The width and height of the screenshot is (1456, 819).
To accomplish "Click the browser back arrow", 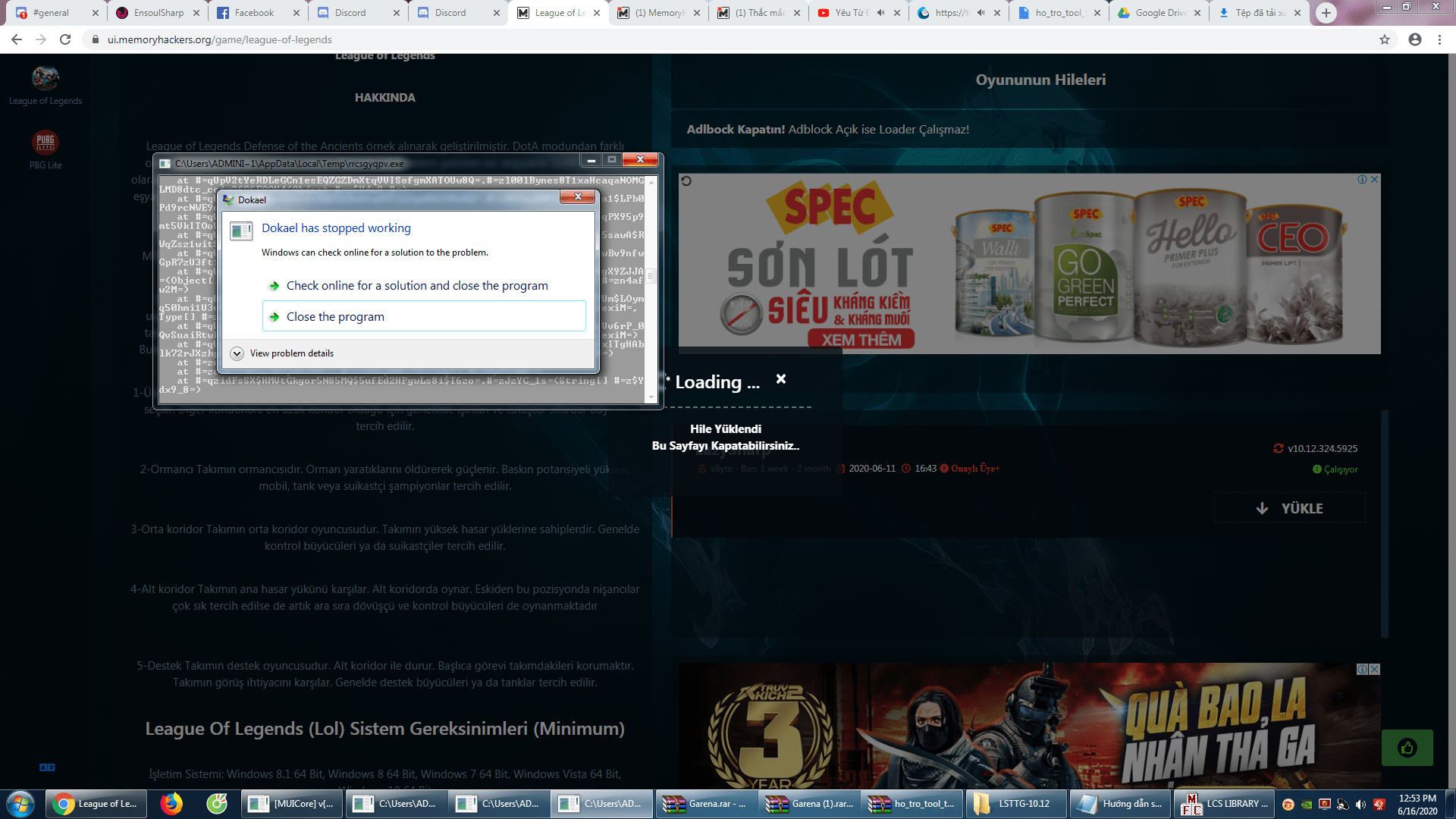I will coord(17,39).
